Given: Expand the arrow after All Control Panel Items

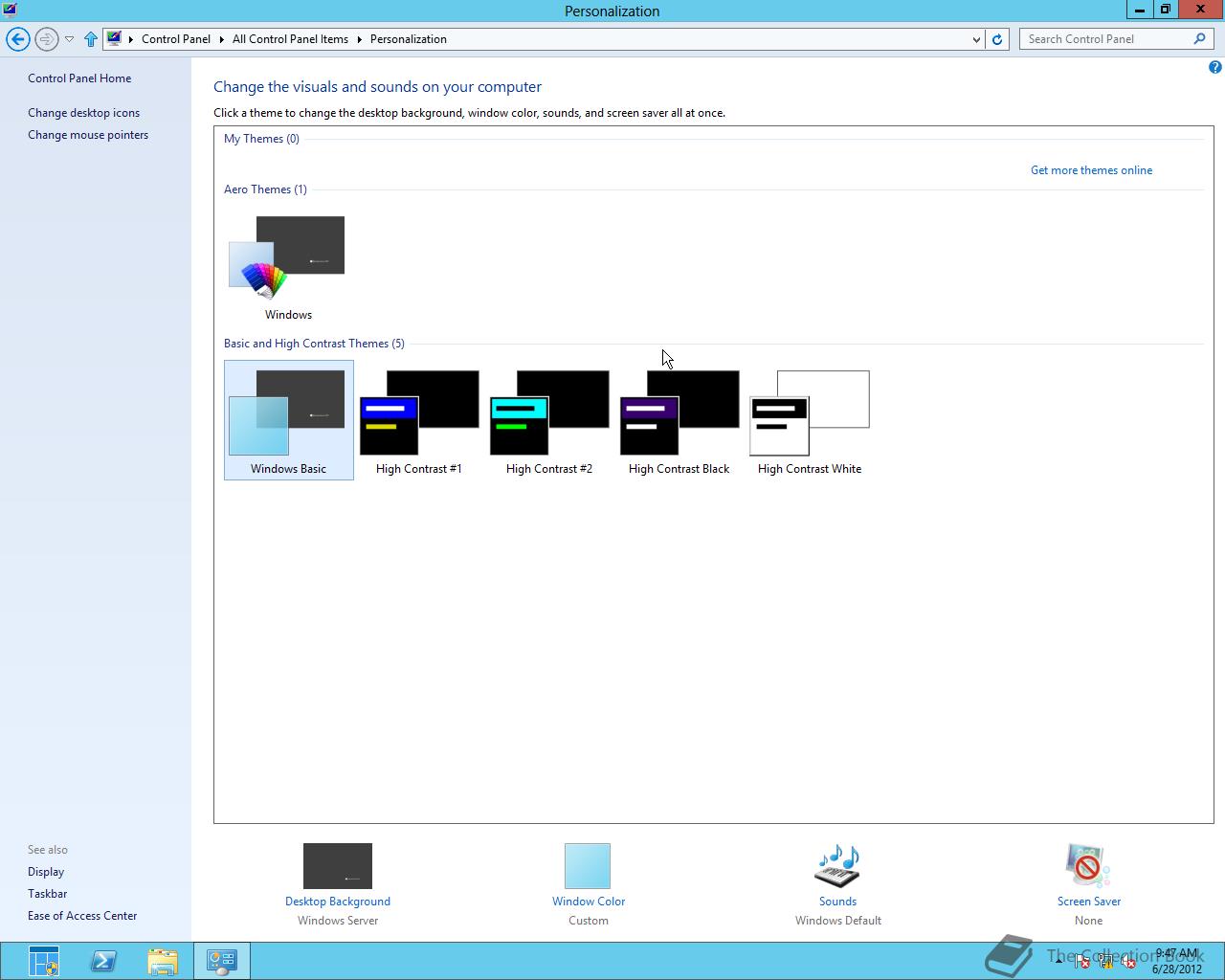Looking at the screenshot, I should (360, 39).
